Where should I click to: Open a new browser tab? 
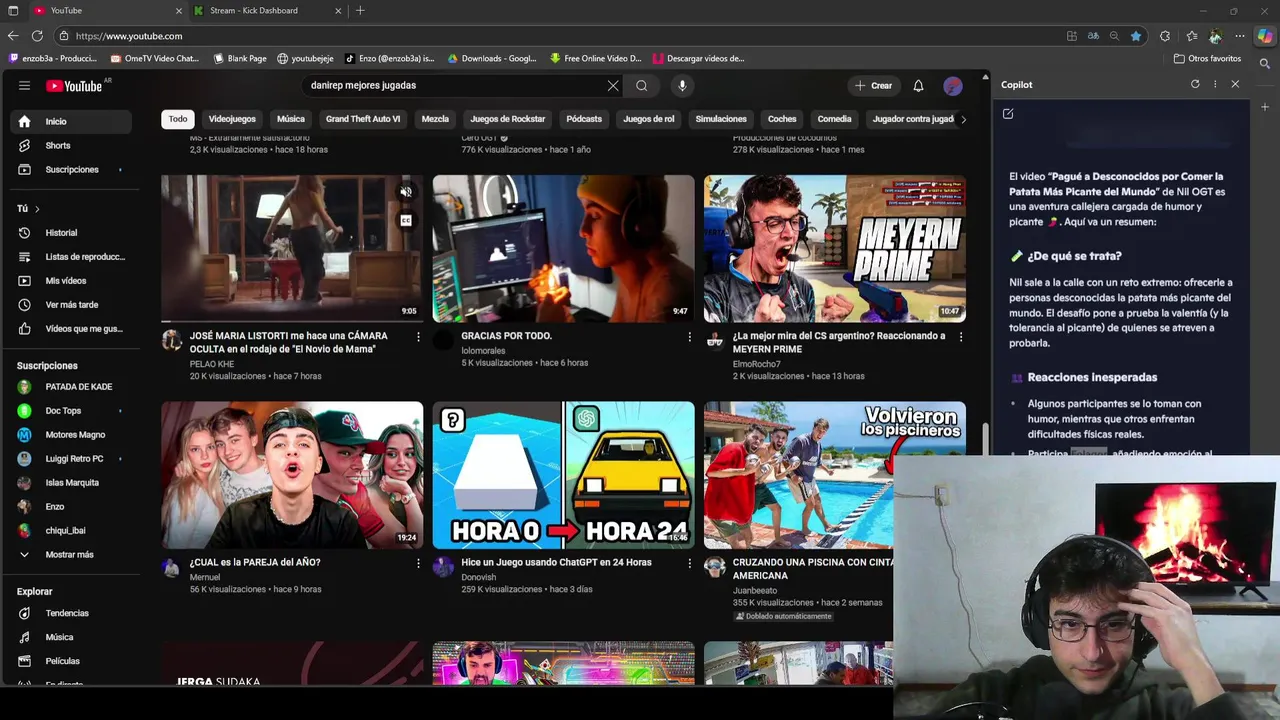click(360, 11)
